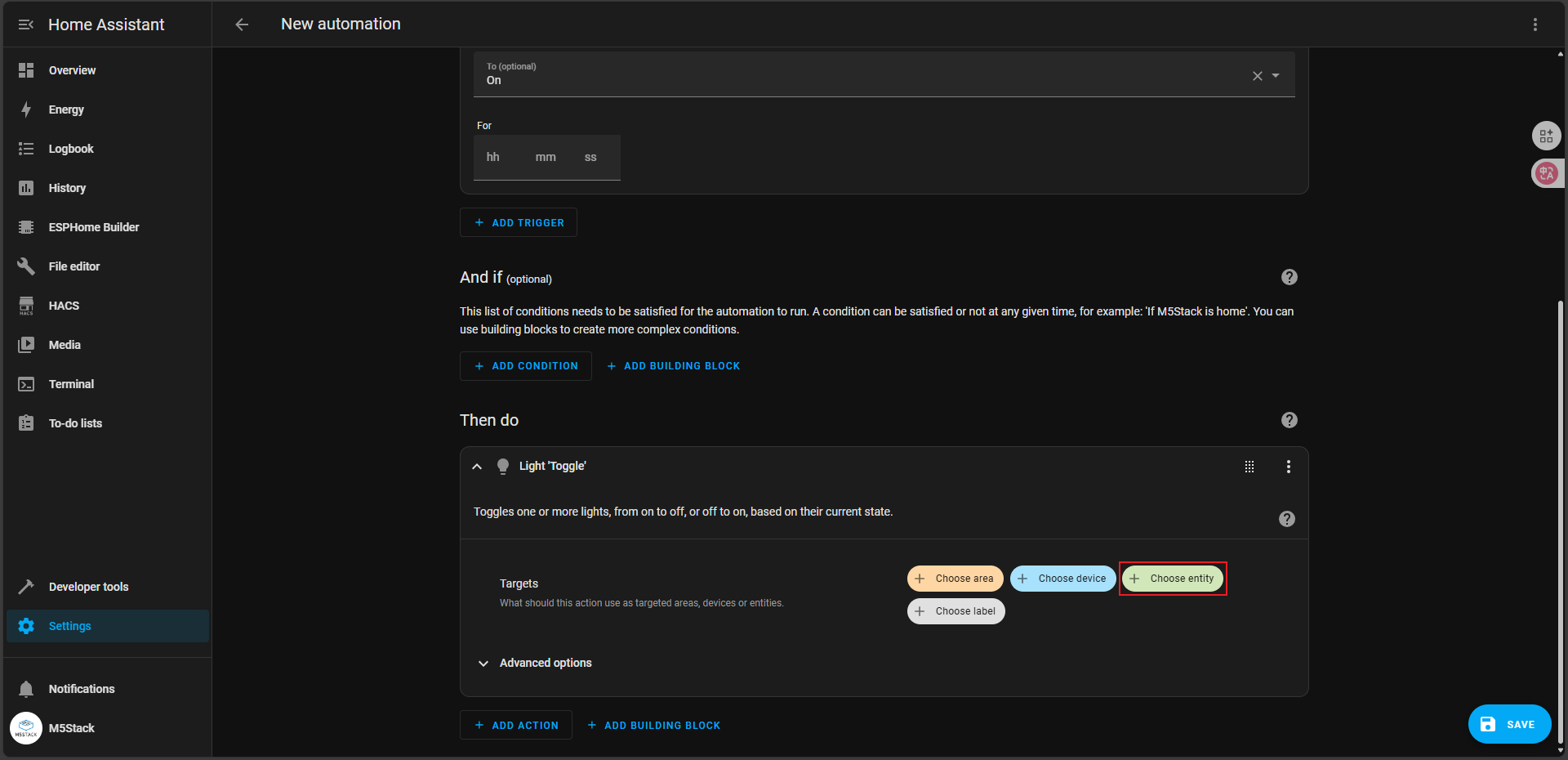This screenshot has height=760, width=1568.
Task: Save the automation
Action: (x=1510, y=724)
